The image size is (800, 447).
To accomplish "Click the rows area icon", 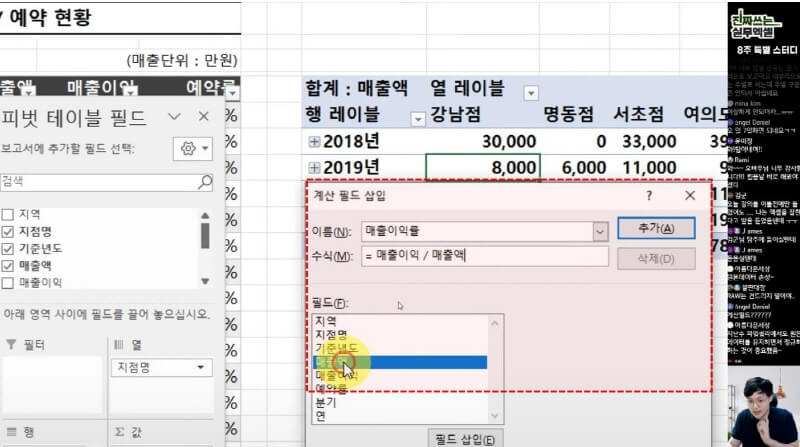I will click(11, 432).
